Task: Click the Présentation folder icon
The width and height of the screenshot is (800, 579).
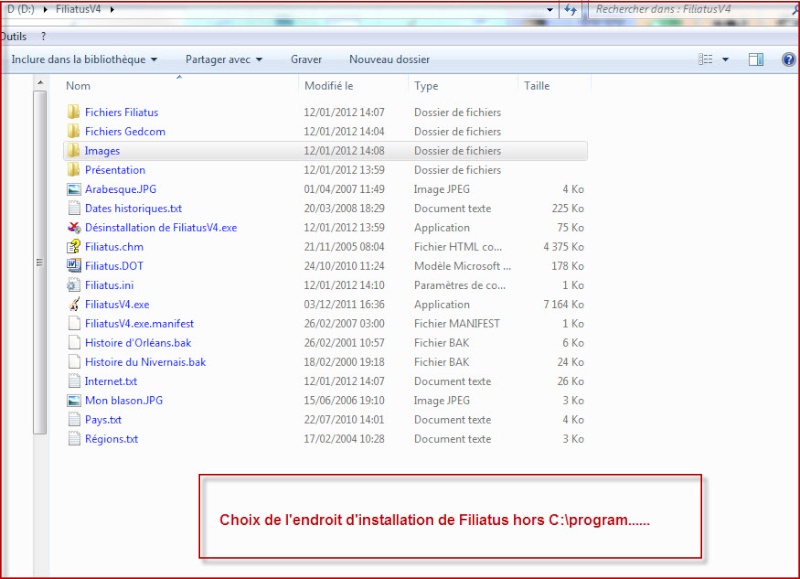Action: tap(73, 169)
